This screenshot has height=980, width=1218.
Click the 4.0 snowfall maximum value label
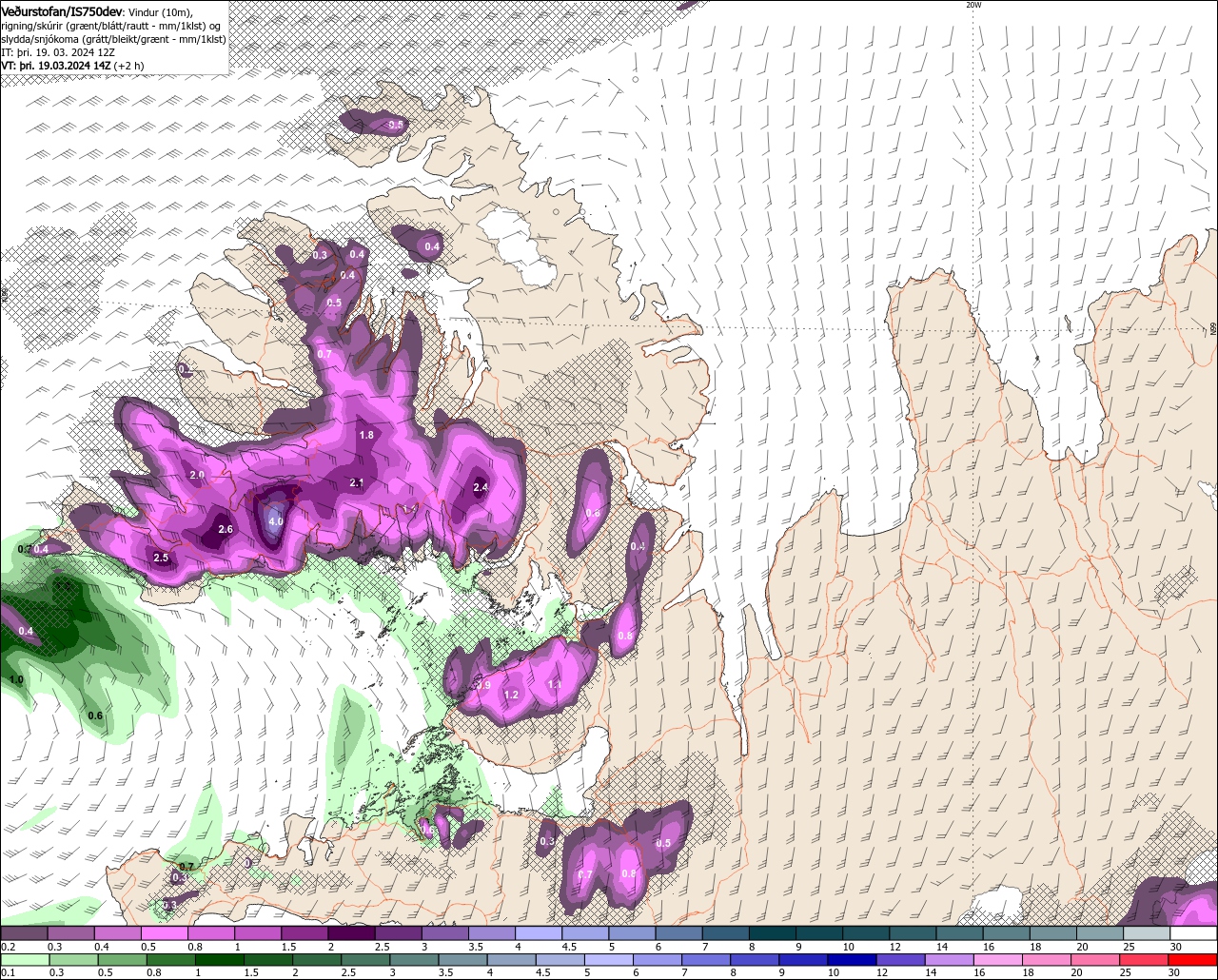[x=276, y=521]
